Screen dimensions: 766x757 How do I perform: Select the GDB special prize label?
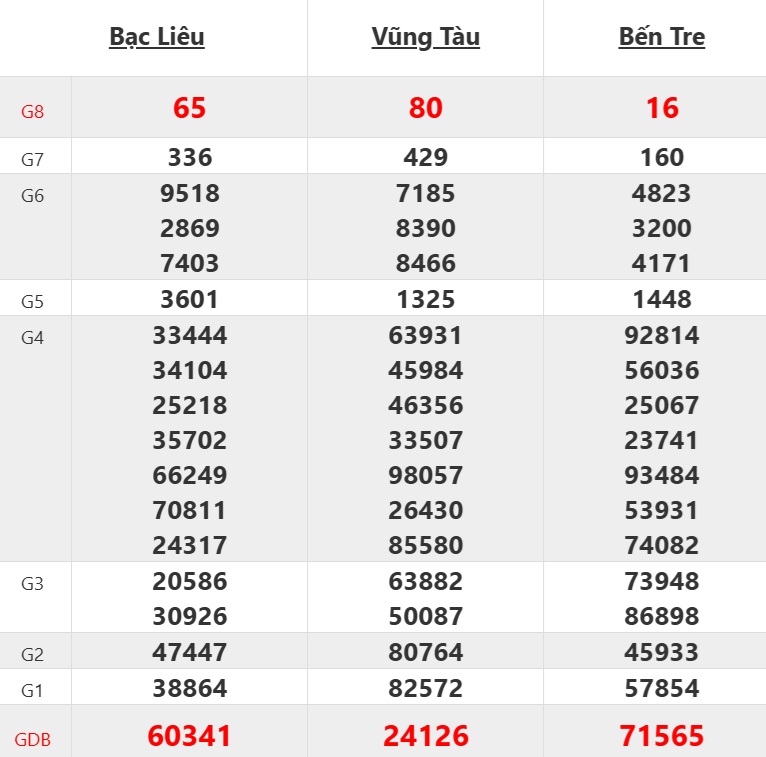click(33, 740)
